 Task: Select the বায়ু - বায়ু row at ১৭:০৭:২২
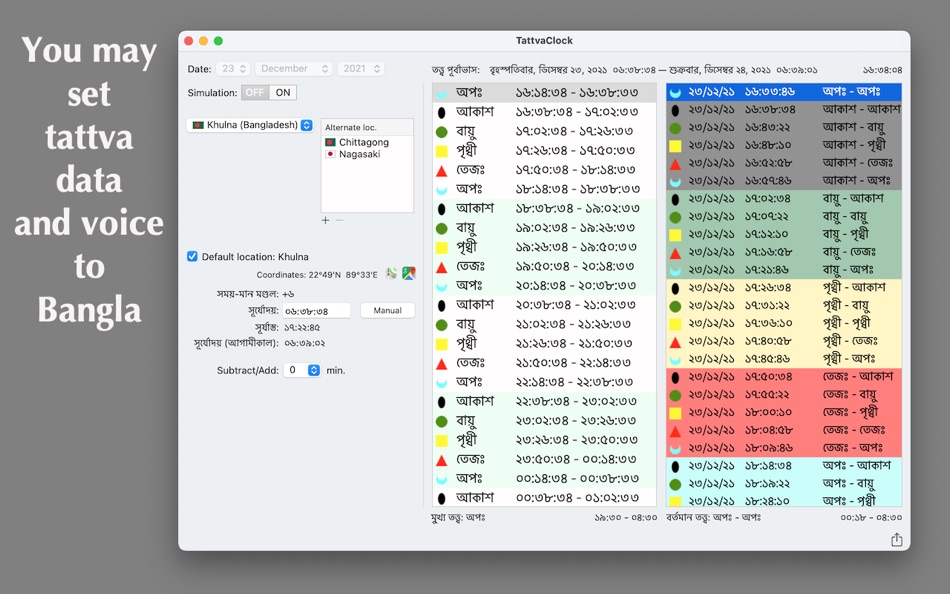(x=784, y=217)
